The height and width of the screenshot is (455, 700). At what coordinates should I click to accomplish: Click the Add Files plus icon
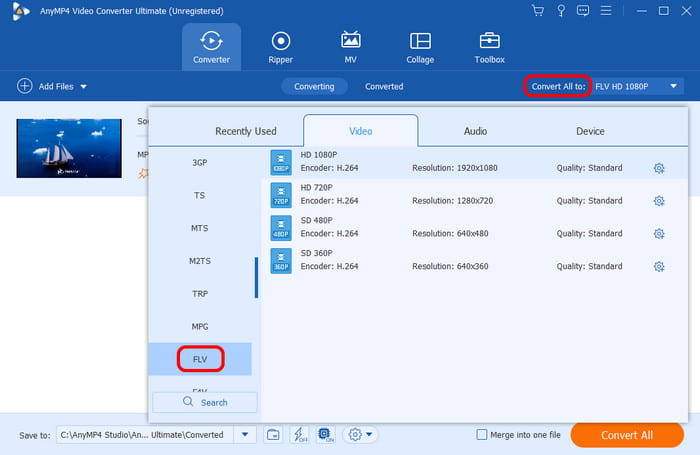(x=25, y=86)
